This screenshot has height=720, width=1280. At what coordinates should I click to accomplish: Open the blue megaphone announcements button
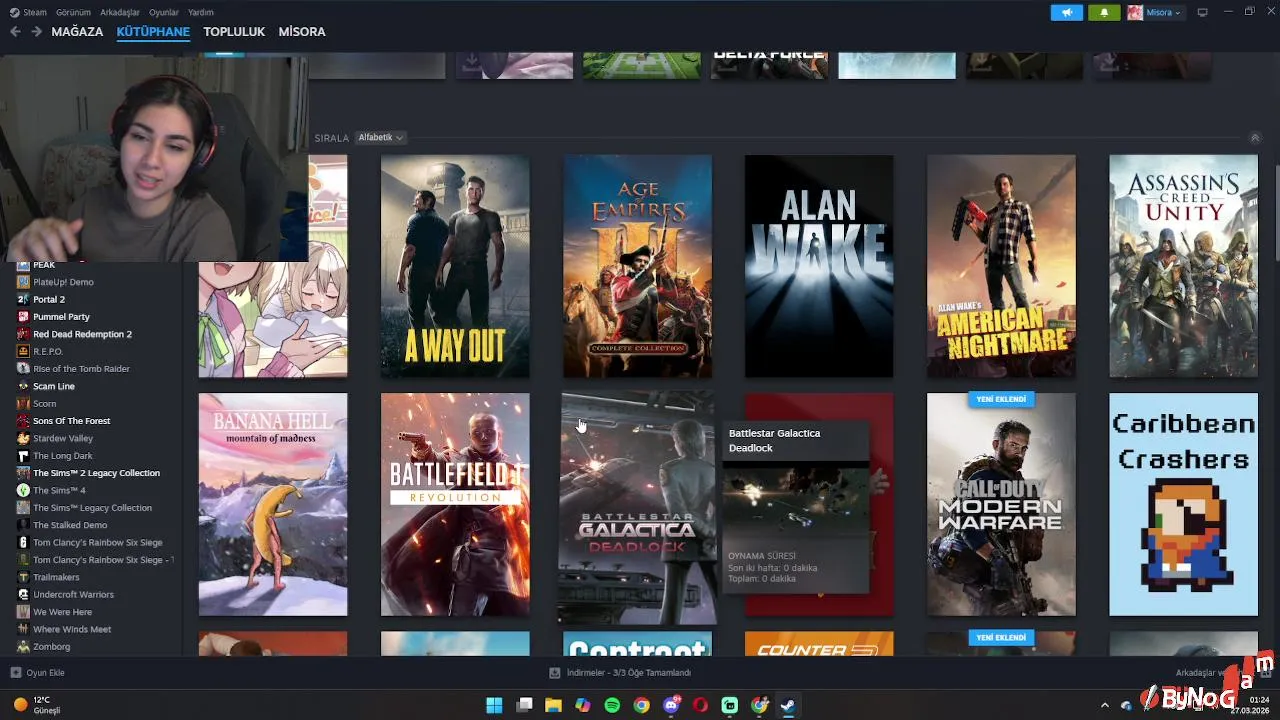(1067, 12)
